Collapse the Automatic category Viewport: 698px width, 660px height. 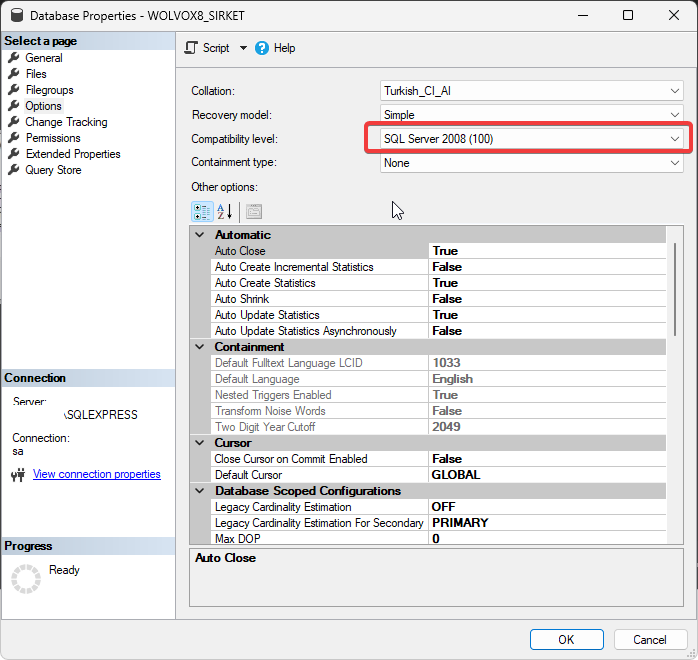[x=200, y=235]
